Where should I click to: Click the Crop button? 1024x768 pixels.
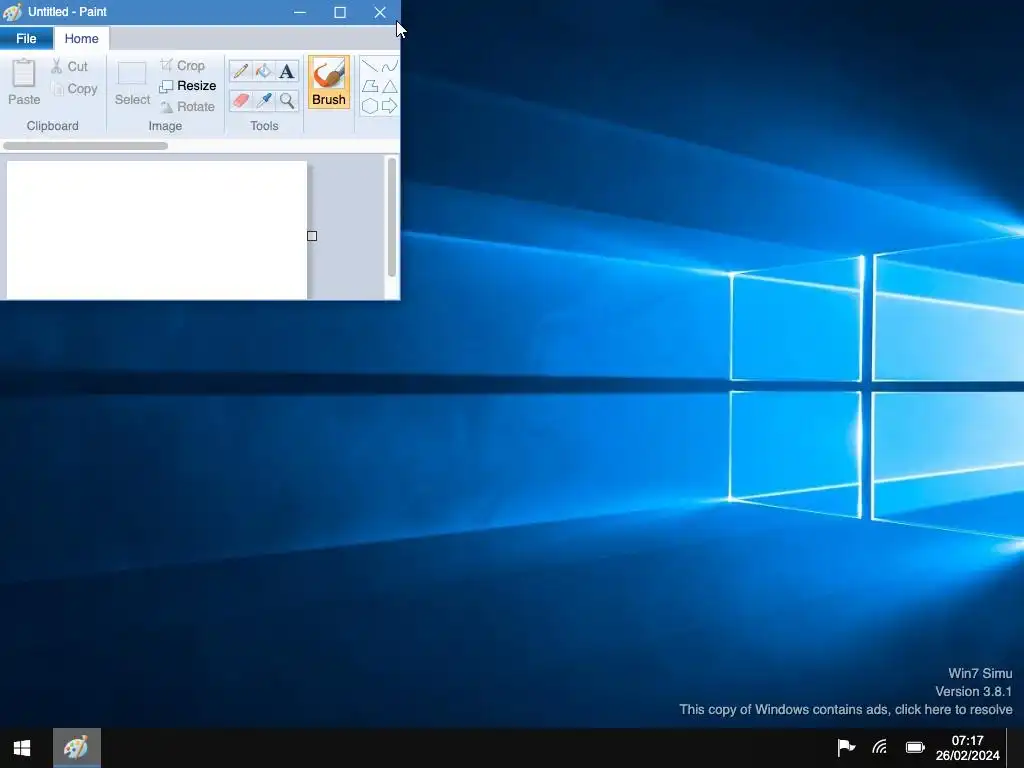tap(183, 65)
